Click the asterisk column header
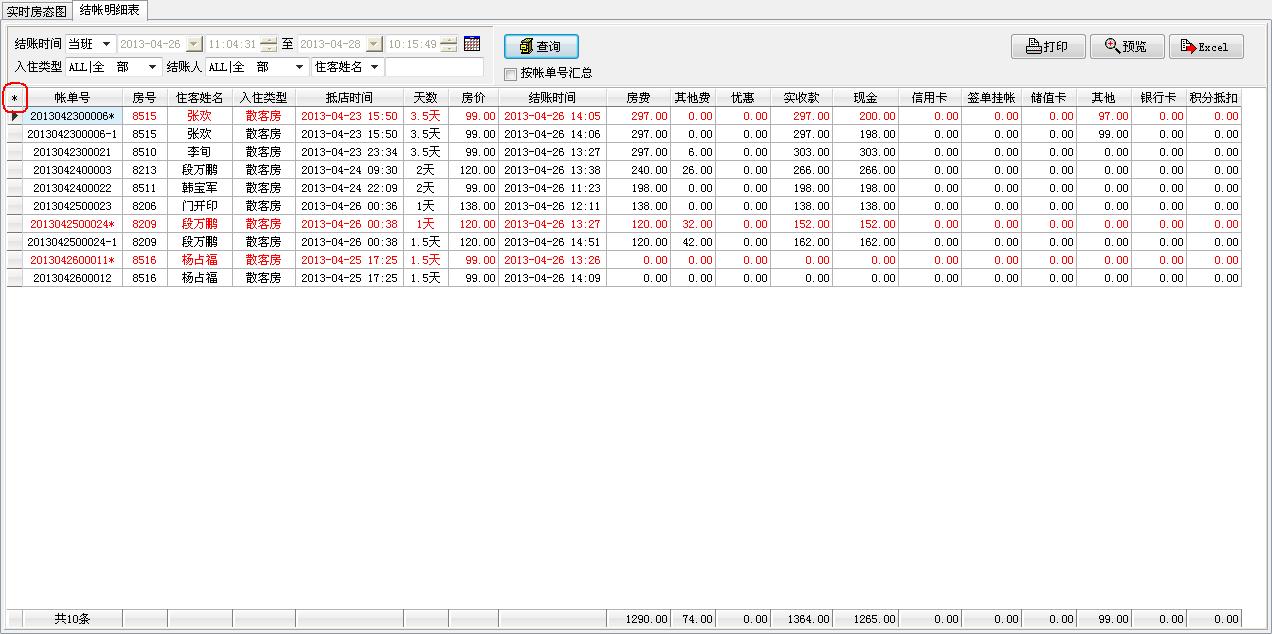1272x634 pixels. pos(14,97)
